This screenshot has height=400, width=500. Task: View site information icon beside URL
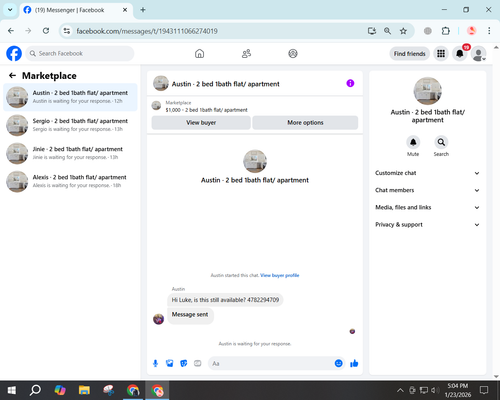click(67, 31)
